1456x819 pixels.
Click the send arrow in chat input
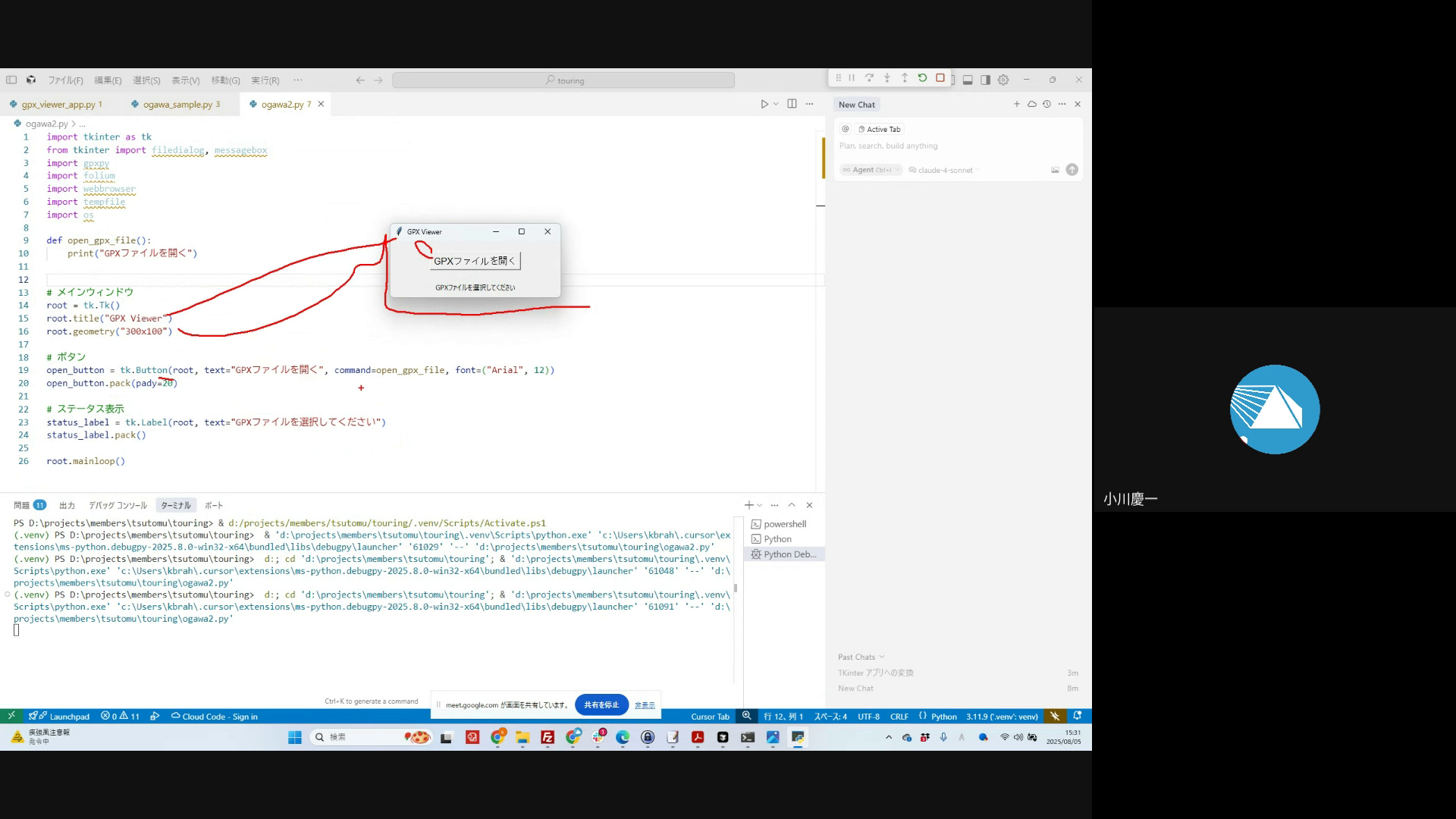coord(1072,170)
